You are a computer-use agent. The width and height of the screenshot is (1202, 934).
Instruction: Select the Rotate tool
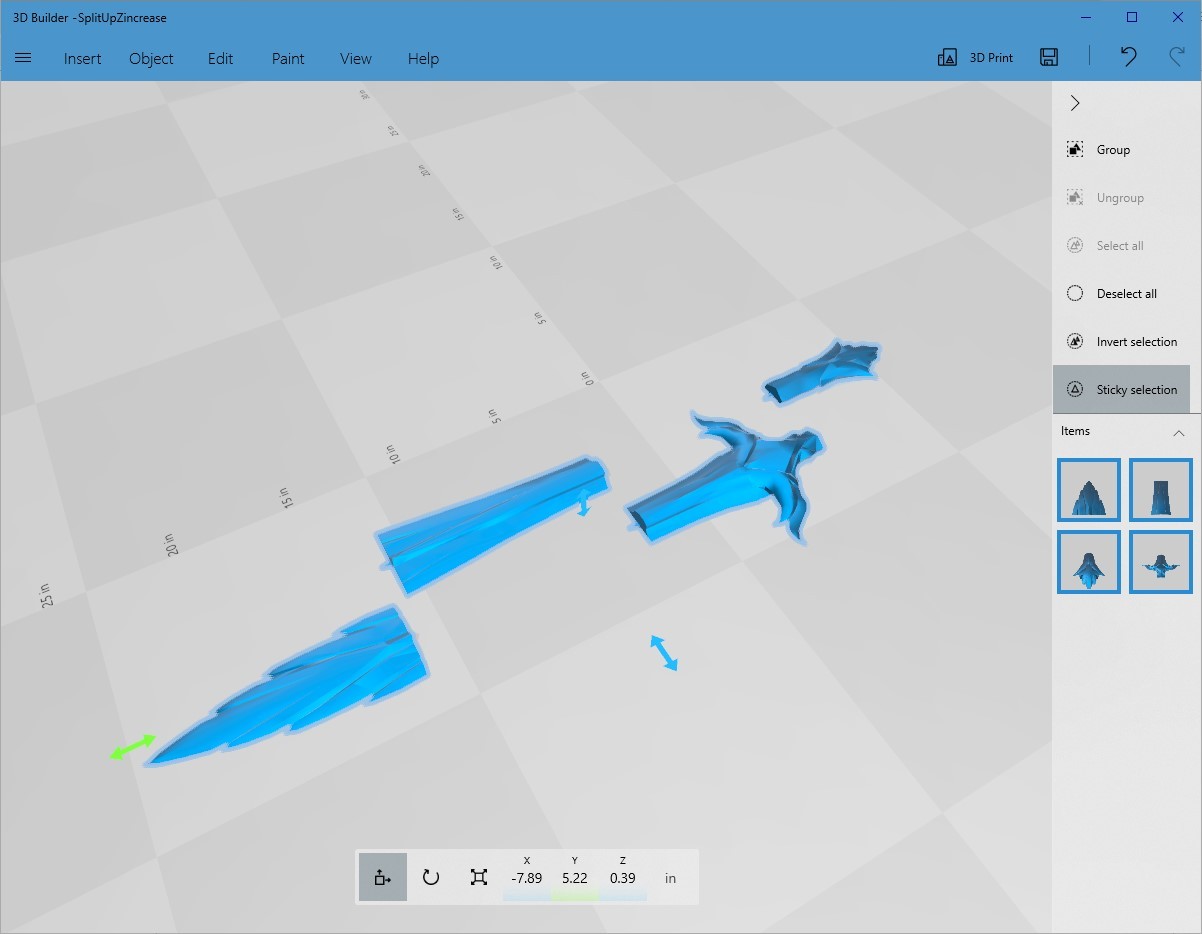[430, 877]
